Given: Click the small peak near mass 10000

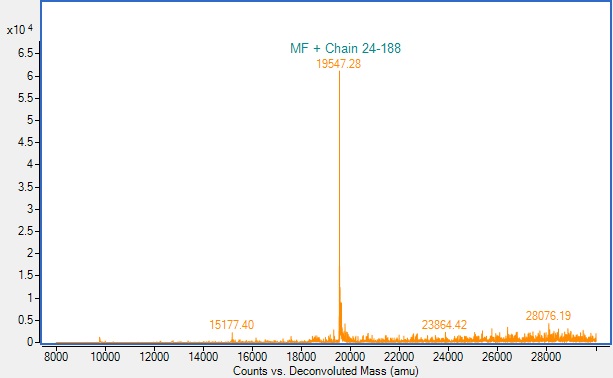Looking at the screenshot, I should [x=100, y=339].
